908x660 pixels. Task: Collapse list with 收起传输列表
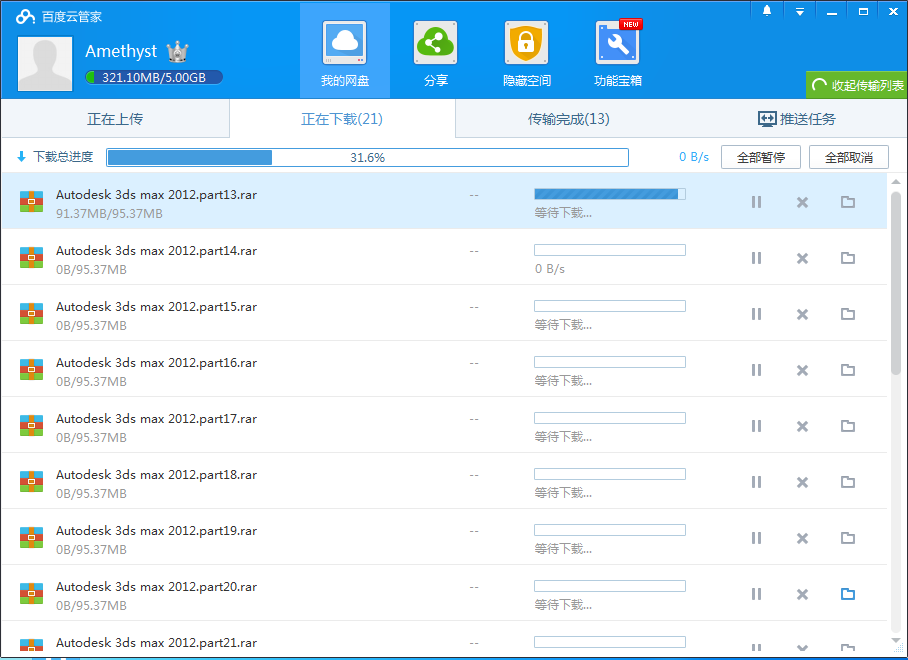857,85
